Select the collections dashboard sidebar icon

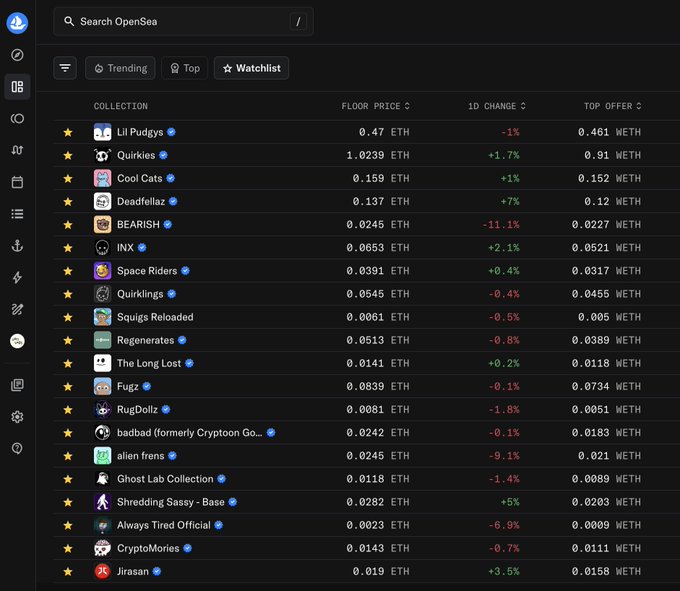point(17,87)
